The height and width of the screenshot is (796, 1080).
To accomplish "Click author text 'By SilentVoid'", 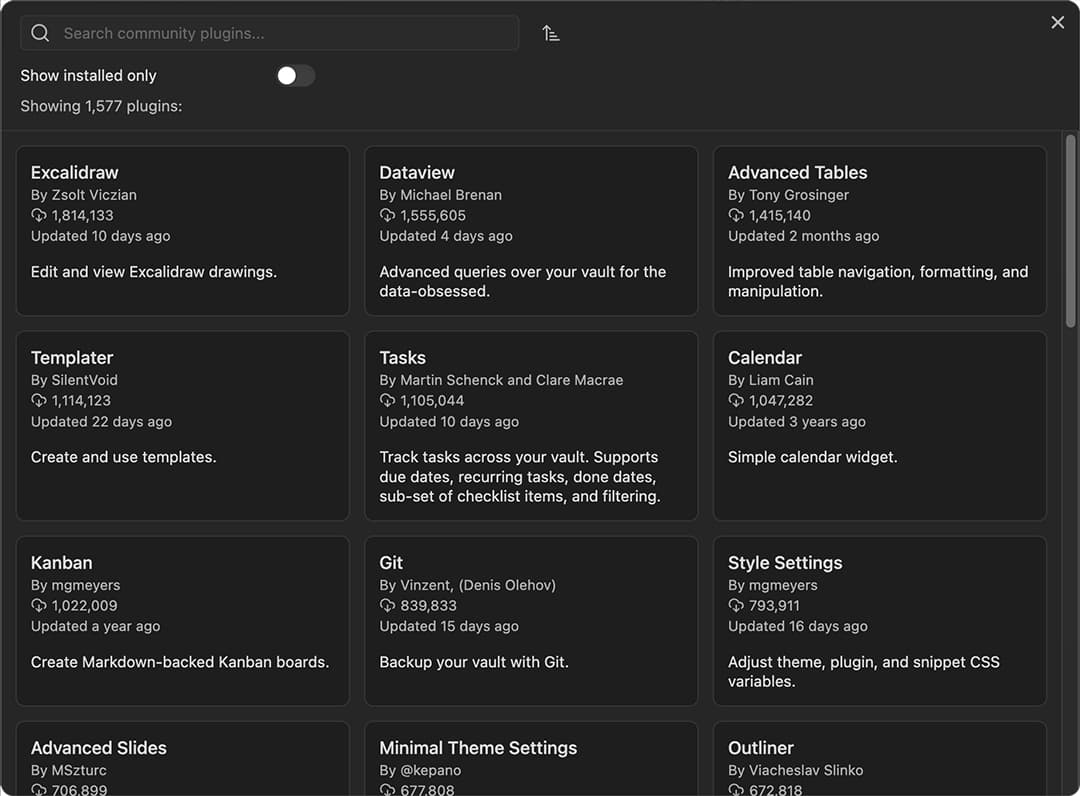I will pos(74,381).
